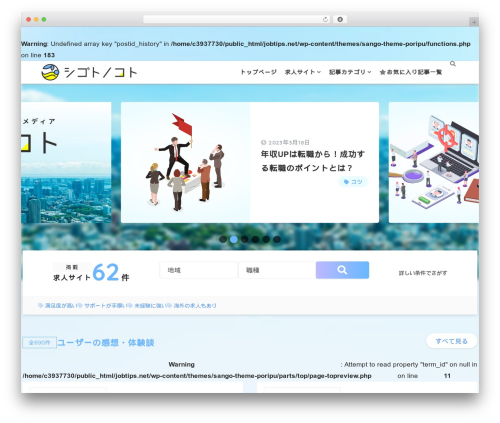Screen dimensions: 500x423
Task: Open お気に入り記事一覧 from the navigation
Action: coord(411,72)
